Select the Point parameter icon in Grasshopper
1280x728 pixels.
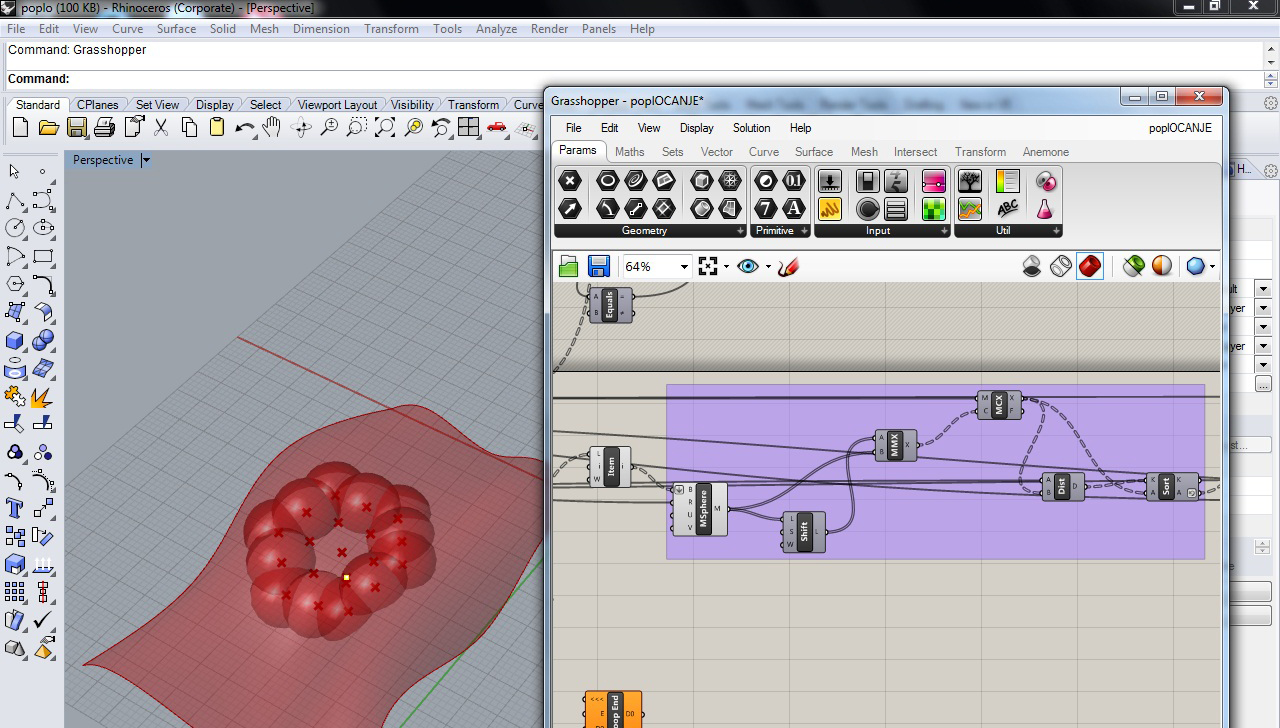570,181
